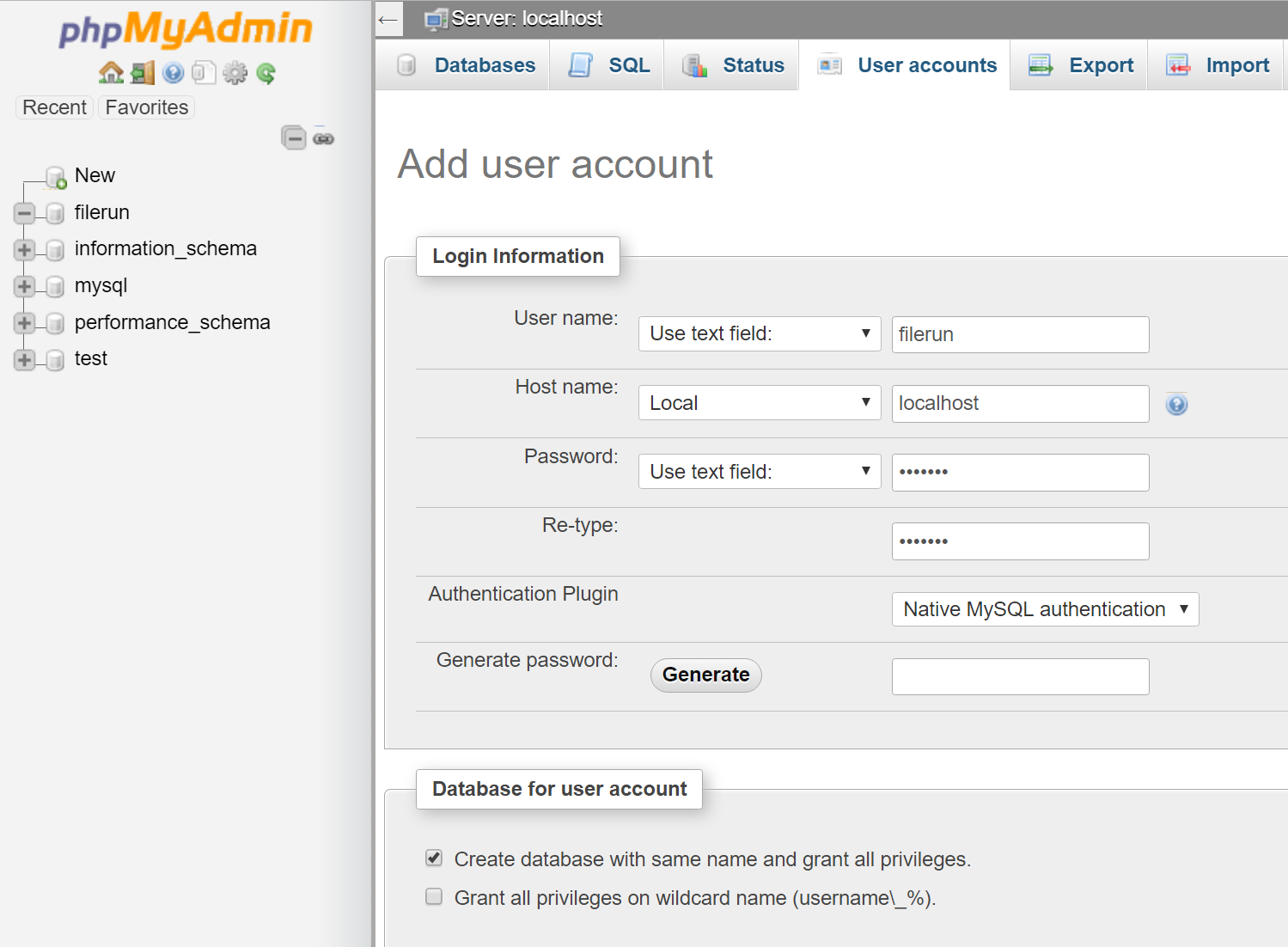Open the phpMyAdmin settings gear icon
This screenshot has width=1288, height=947.
[x=235, y=72]
